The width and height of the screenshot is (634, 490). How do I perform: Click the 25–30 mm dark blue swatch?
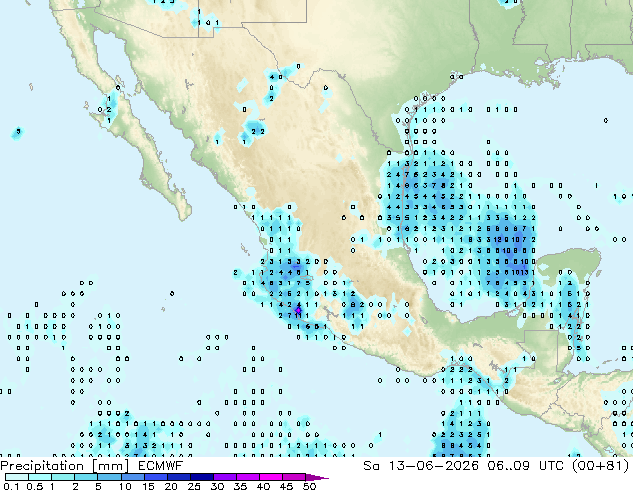coord(201,477)
